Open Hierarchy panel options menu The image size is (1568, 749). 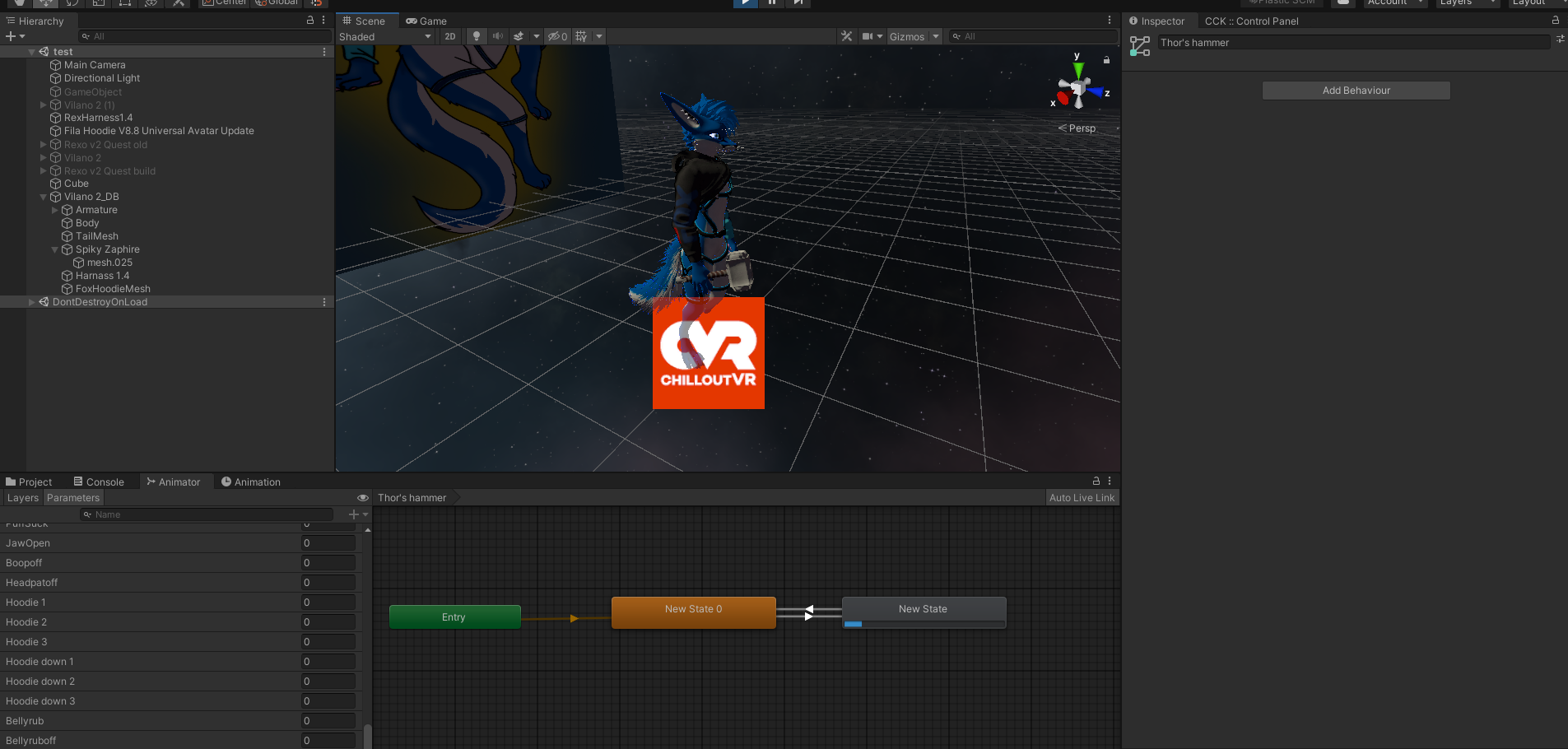pos(323,21)
